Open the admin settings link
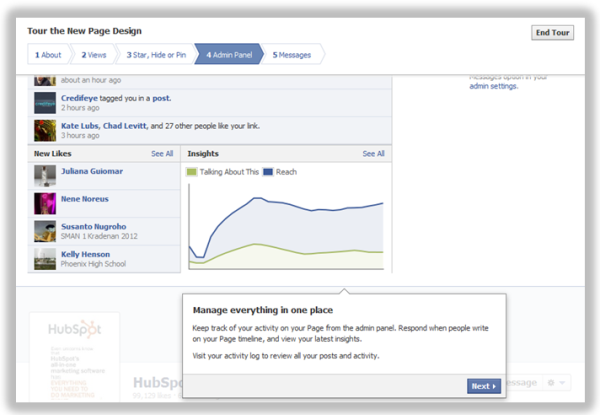 pos(493,87)
